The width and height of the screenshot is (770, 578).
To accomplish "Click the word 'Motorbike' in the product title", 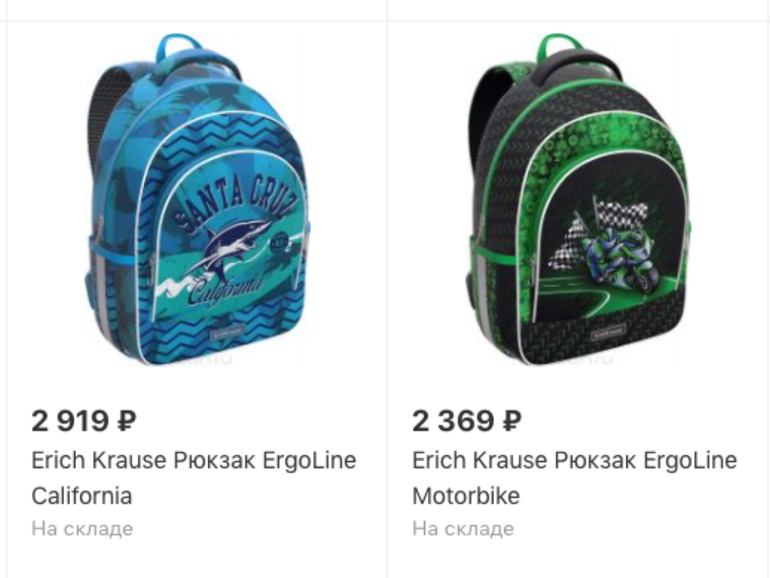I will click(466, 495).
